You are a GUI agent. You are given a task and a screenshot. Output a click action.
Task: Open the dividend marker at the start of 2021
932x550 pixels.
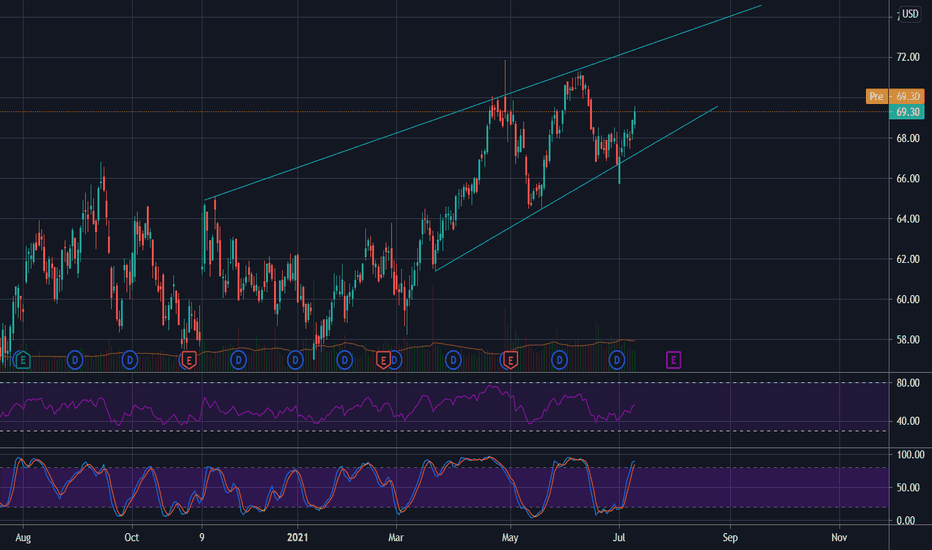pos(295,360)
